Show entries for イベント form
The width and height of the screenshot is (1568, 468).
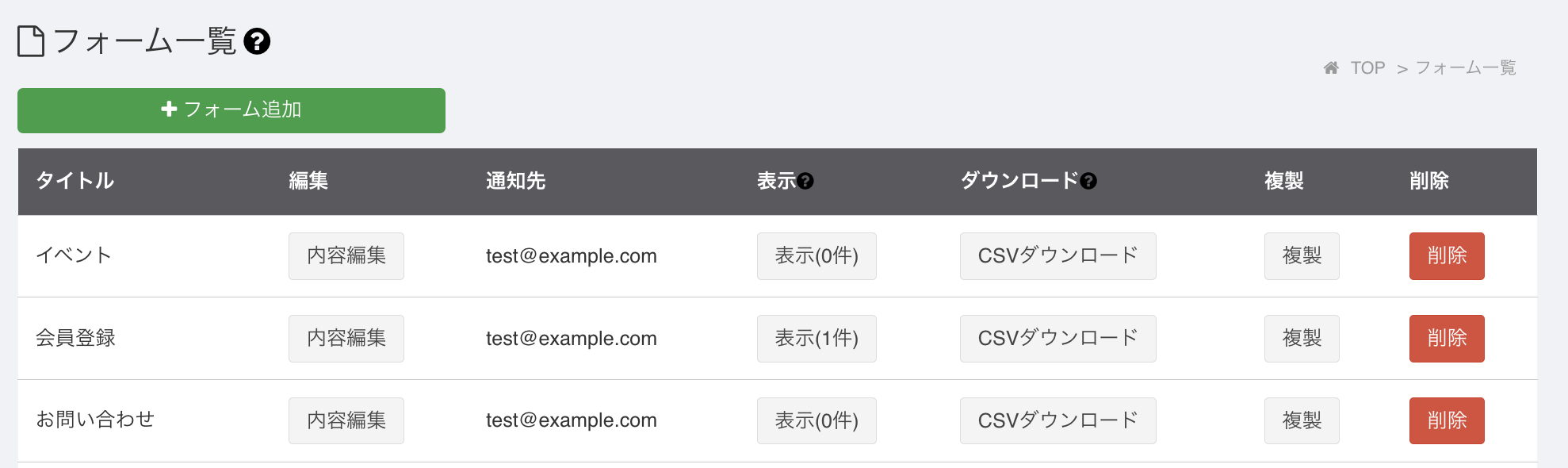pos(817,256)
